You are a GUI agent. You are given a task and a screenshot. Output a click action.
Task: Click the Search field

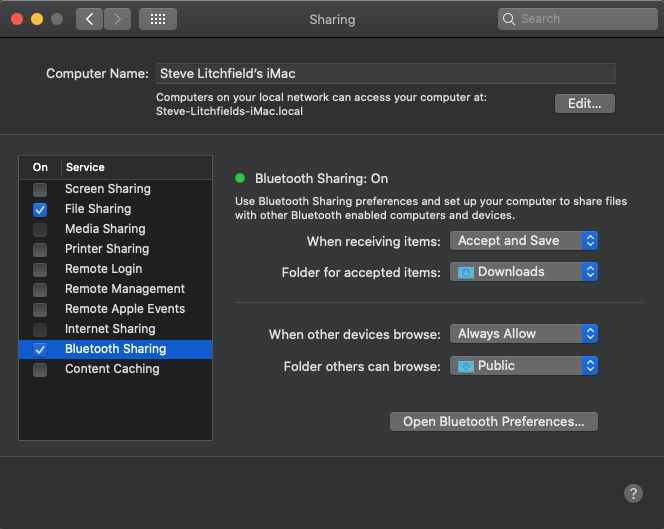tap(578, 19)
